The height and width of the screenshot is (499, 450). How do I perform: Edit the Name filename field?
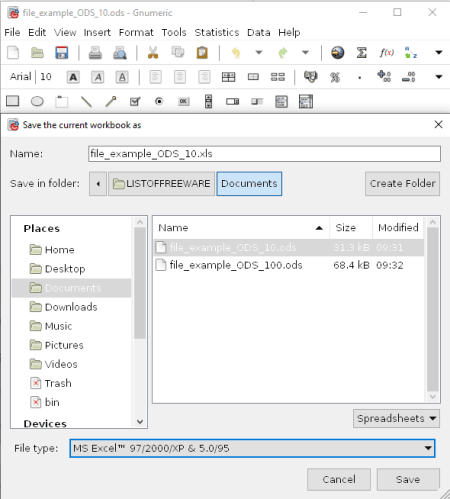(264, 154)
